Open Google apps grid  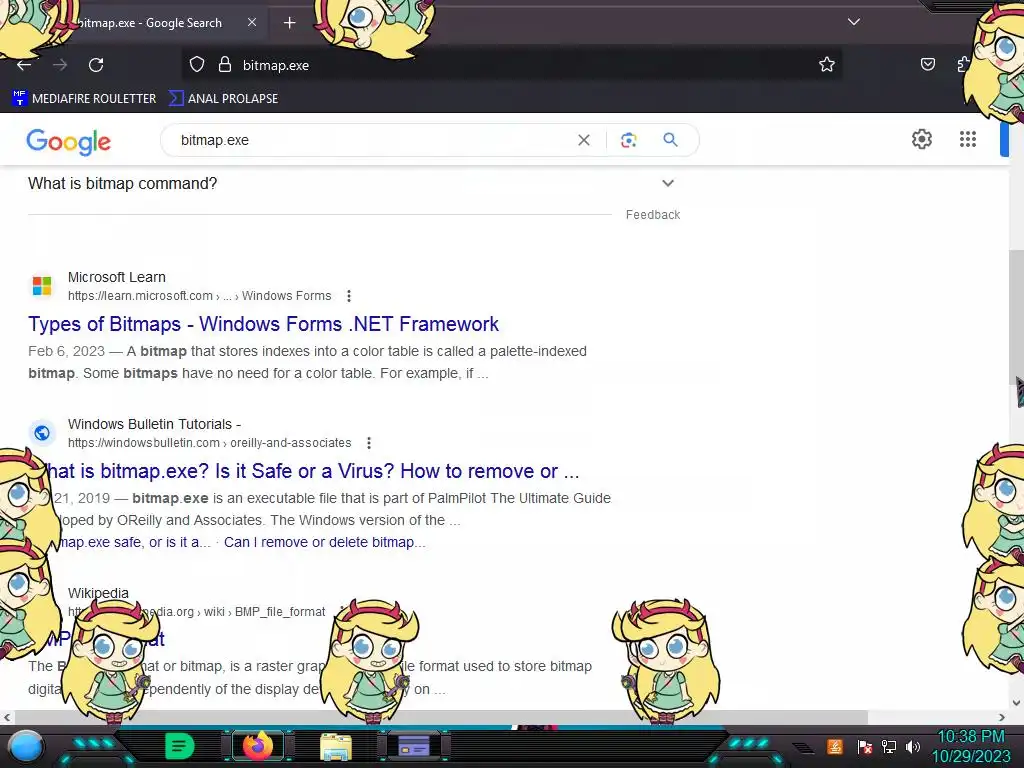click(967, 139)
